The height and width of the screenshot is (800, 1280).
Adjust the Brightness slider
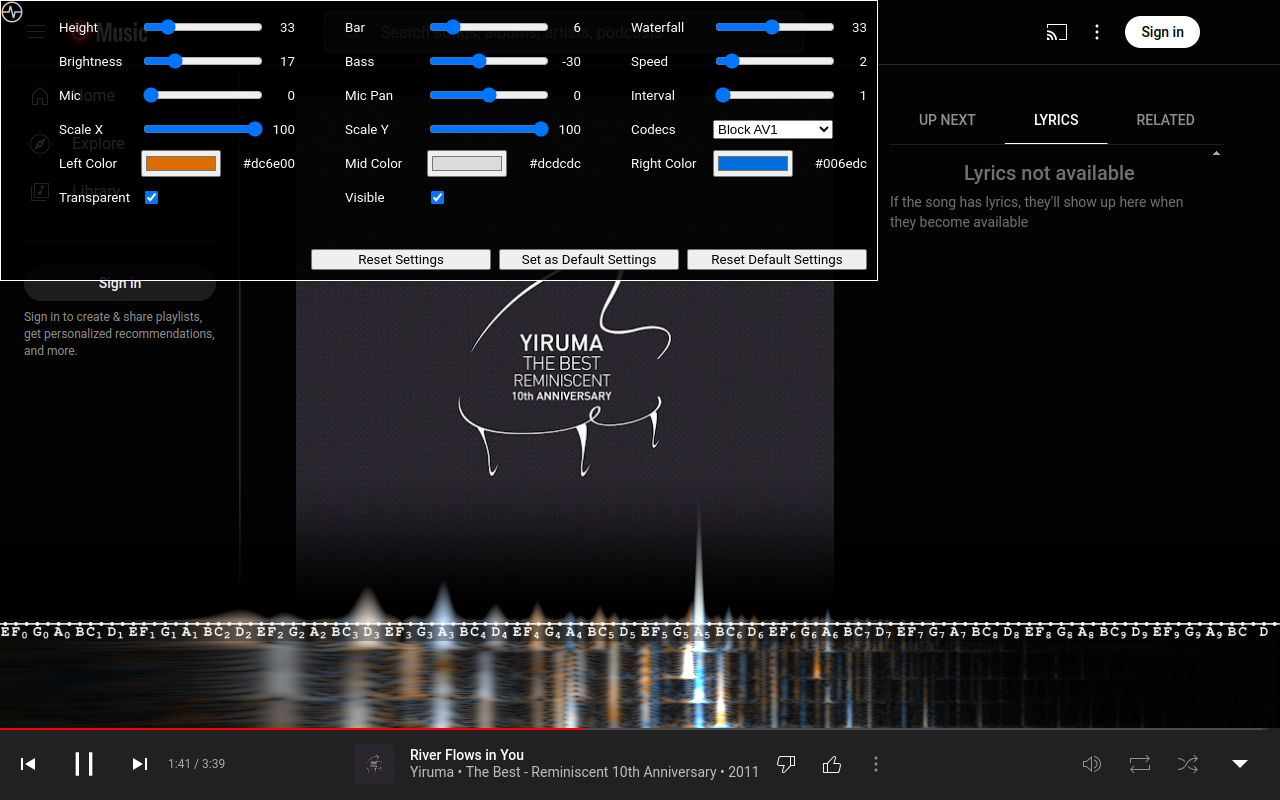click(203, 61)
